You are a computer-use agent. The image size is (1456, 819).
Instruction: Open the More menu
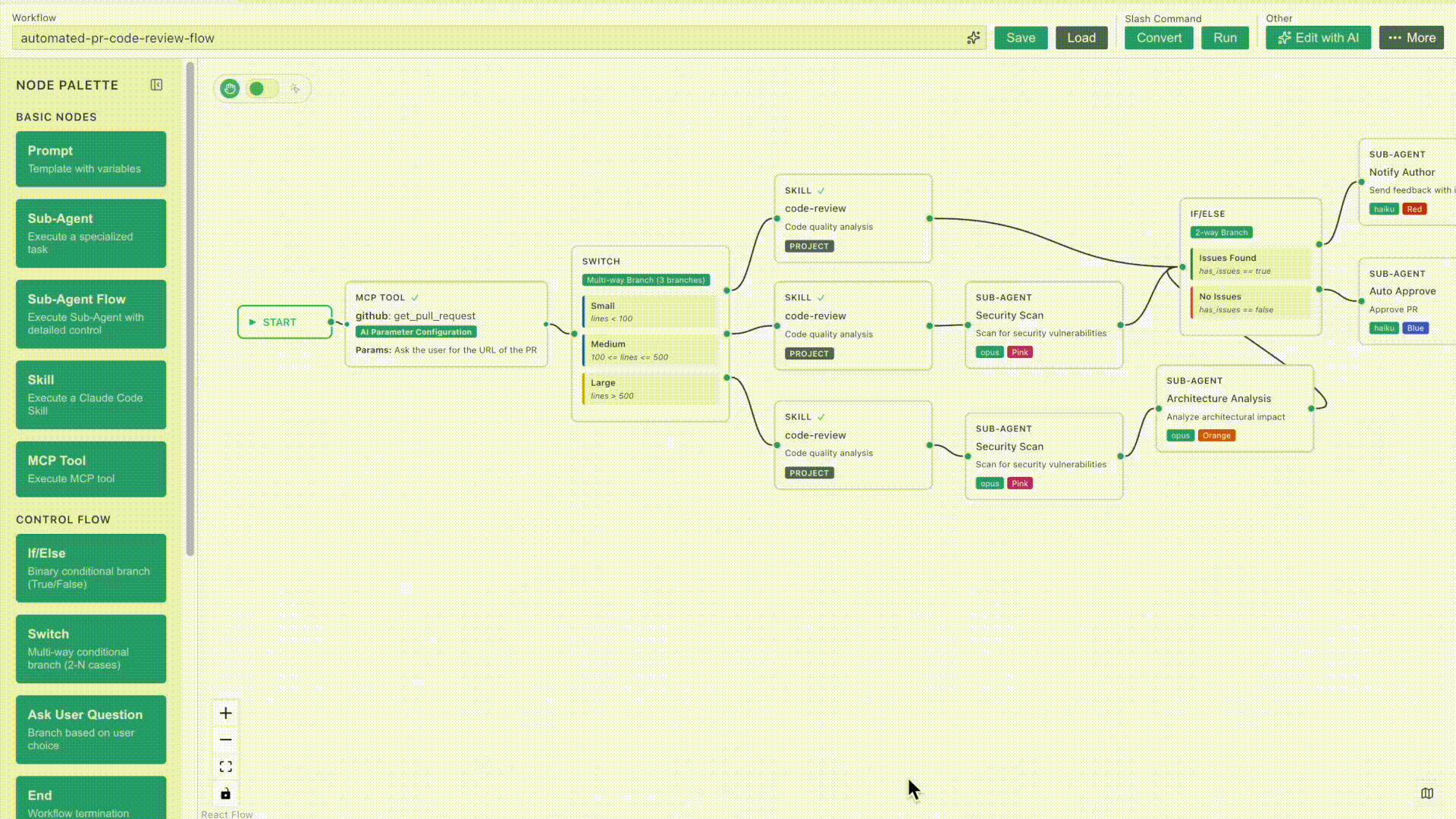click(1411, 37)
